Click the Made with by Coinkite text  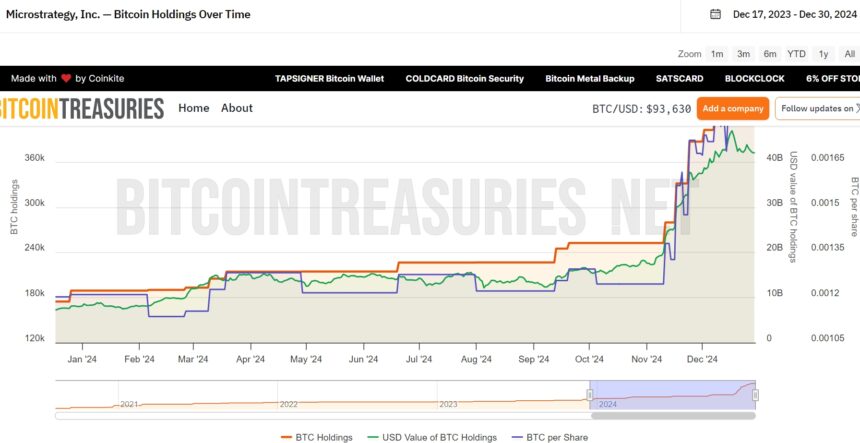(67, 78)
